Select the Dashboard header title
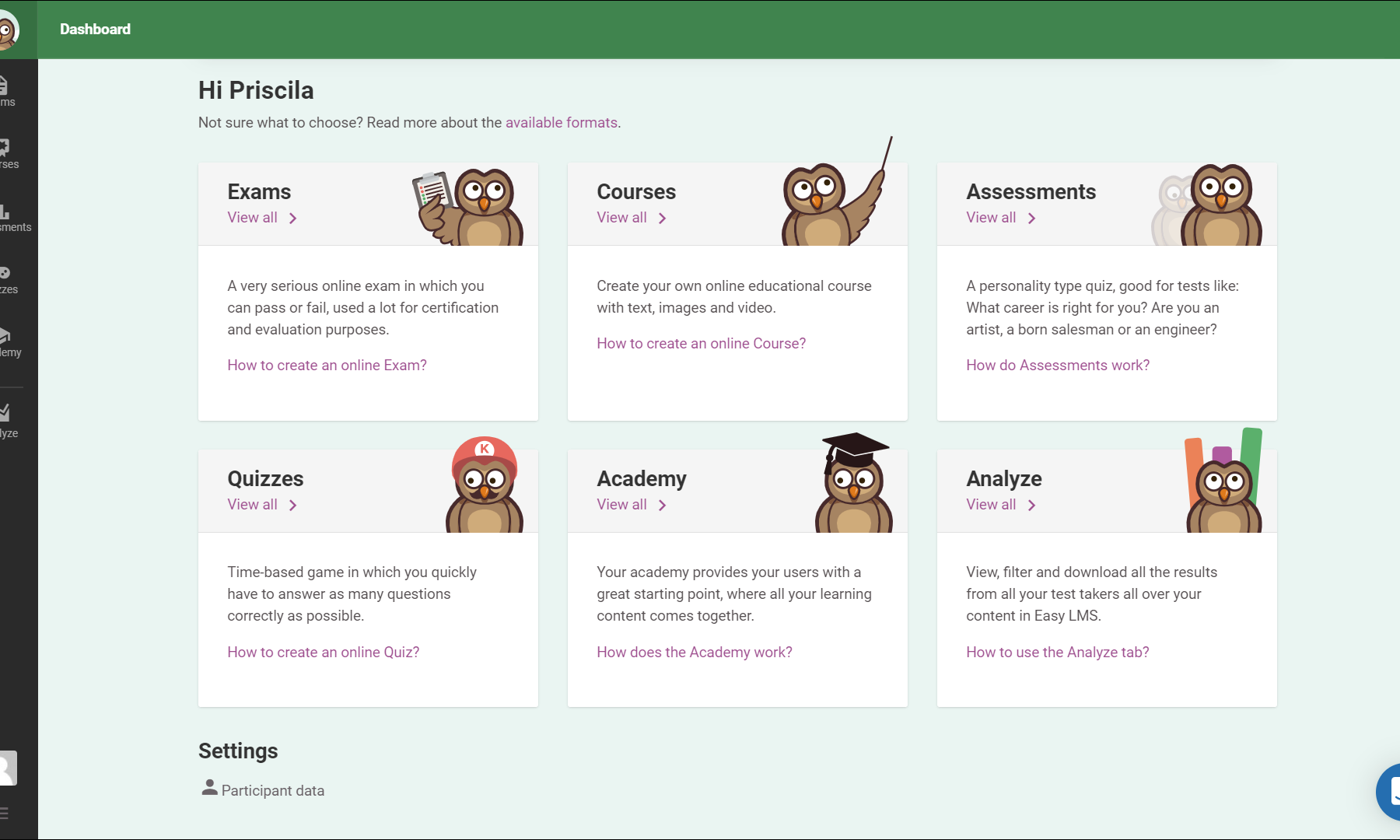The width and height of the screenshot is (1400, 840). [x=95, y=30]
